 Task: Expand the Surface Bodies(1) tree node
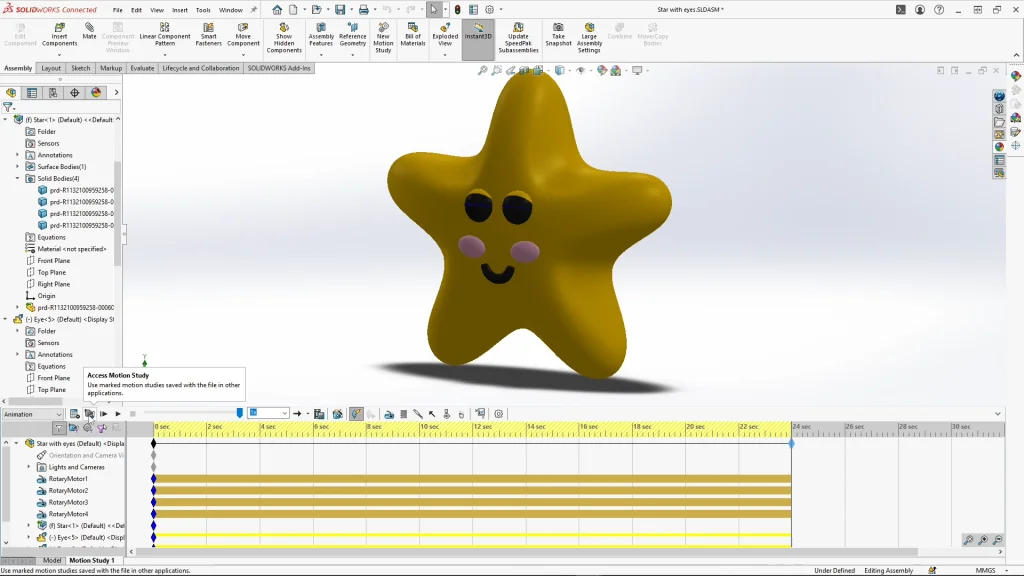coord(17,167)
